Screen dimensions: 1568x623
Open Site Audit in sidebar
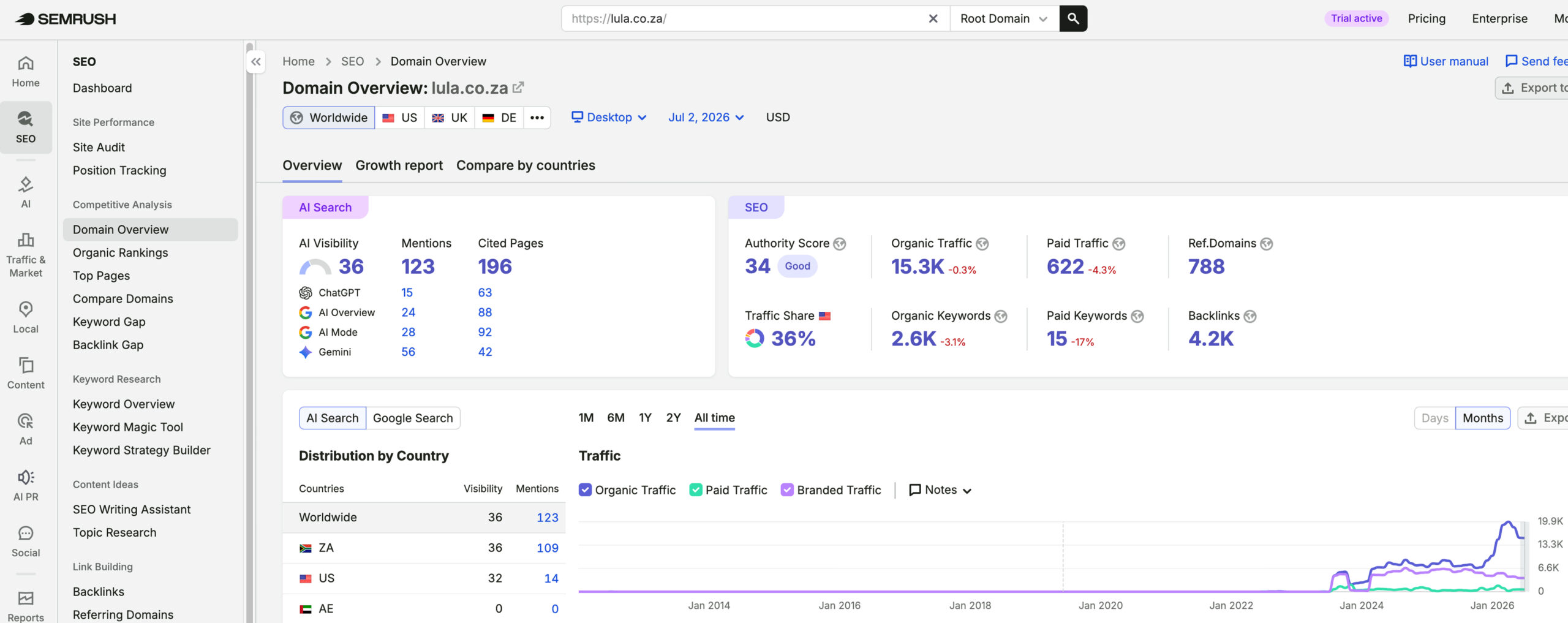coord(99,147)
